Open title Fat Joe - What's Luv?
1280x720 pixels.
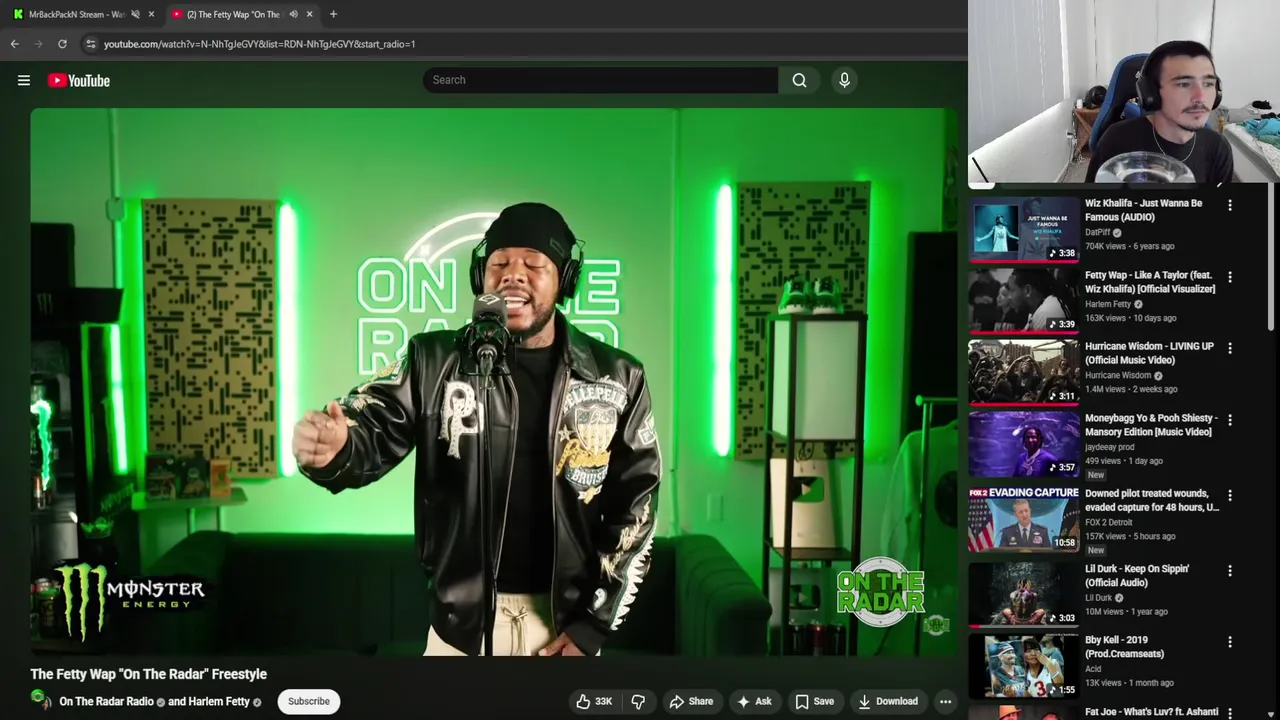(x=1152, y=712)
